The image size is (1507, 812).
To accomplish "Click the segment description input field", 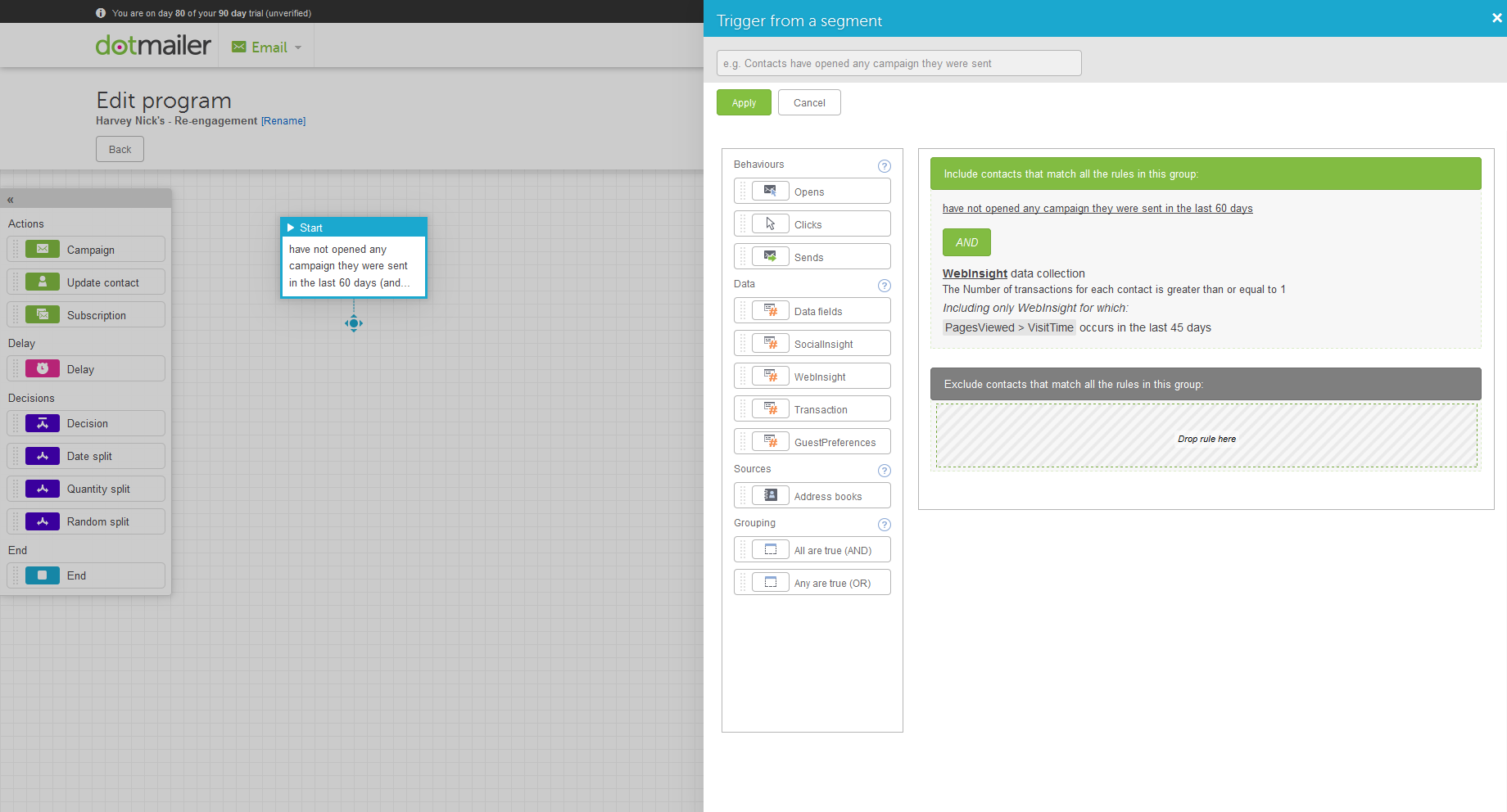I will 898,63.
